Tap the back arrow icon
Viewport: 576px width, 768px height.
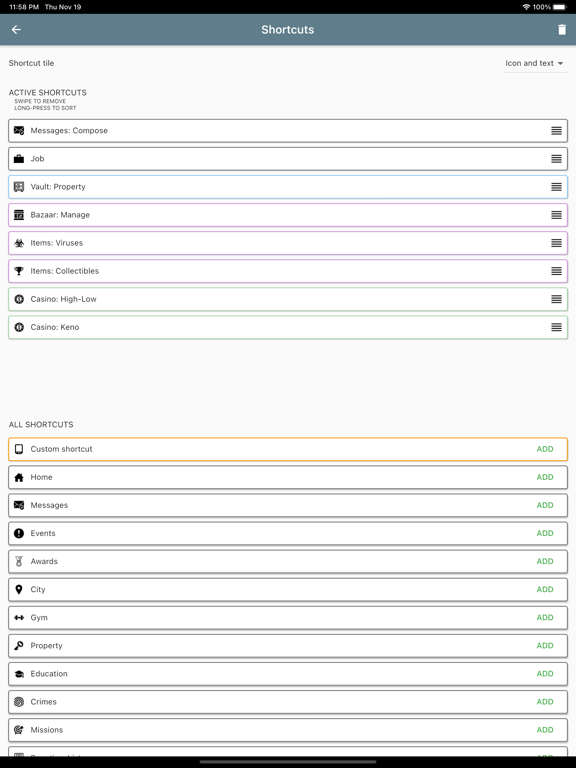tap(16, 30)
